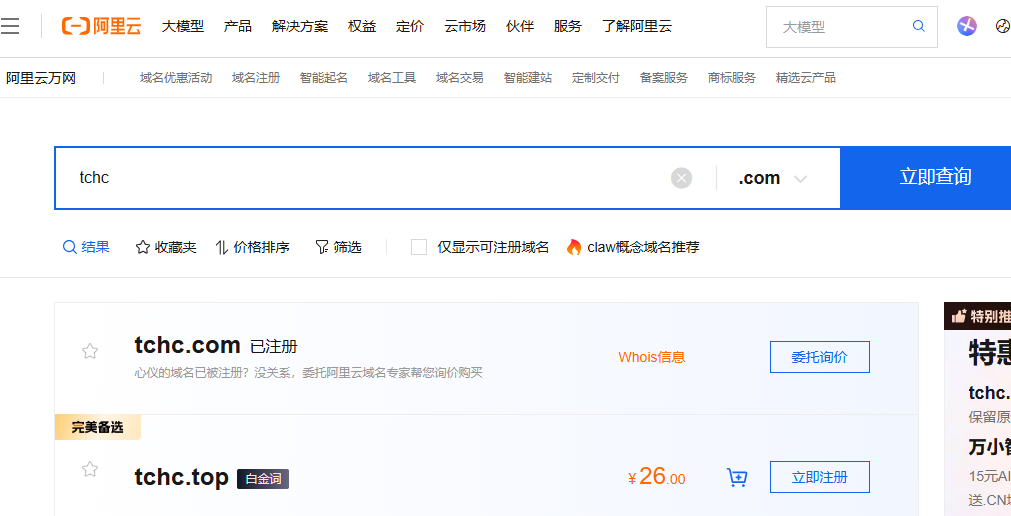Expand the .com domain suffix dropdown
Image resolution: width=1011 pixels, height=516 pixels.
(x=772, y=178)
